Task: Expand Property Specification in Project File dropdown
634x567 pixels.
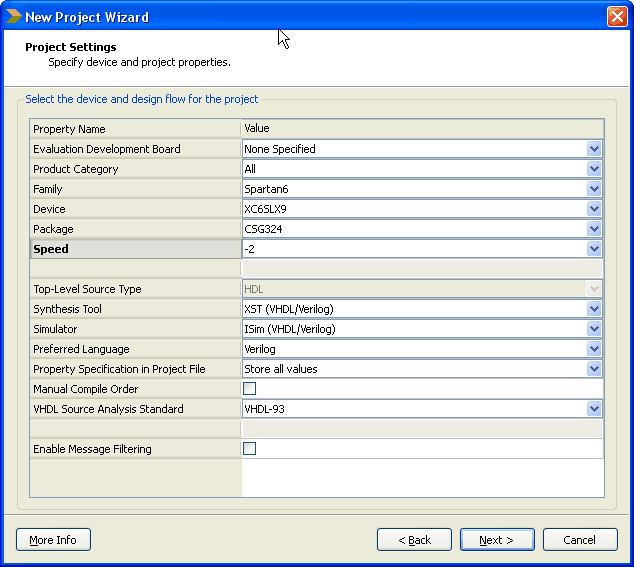Action: (x=594, y=369)
